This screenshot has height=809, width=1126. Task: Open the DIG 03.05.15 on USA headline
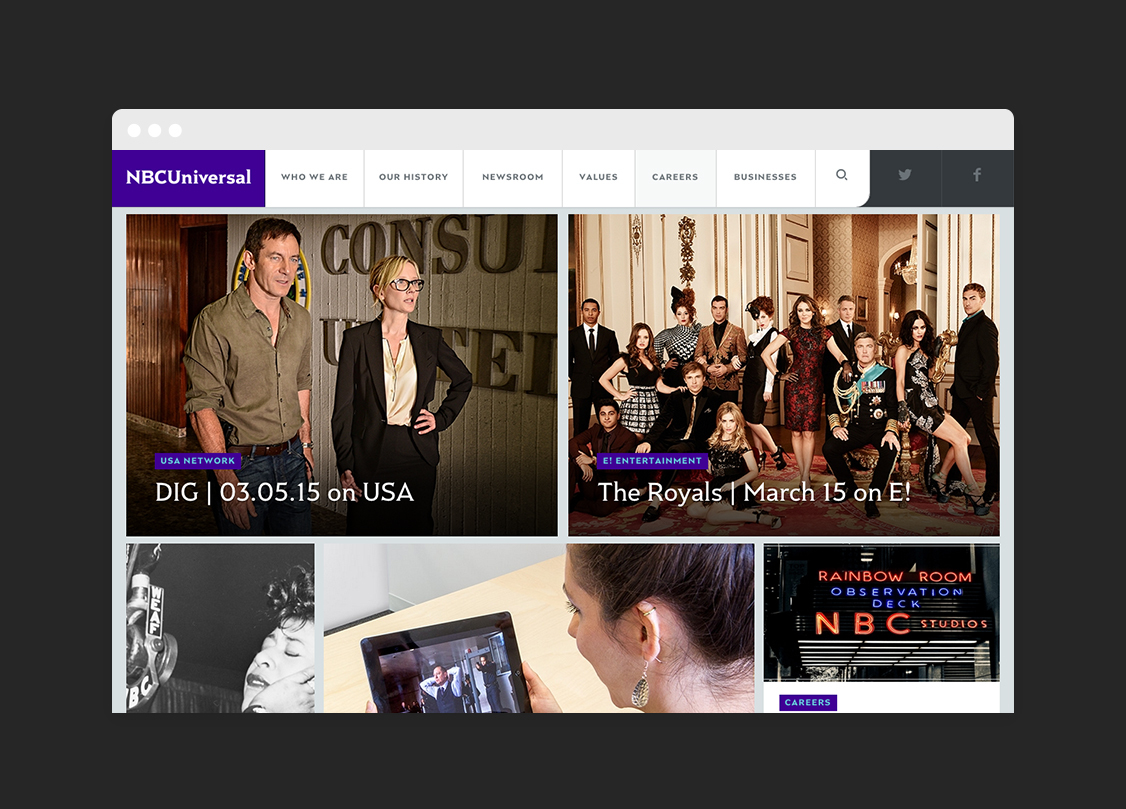pos(284,492)
